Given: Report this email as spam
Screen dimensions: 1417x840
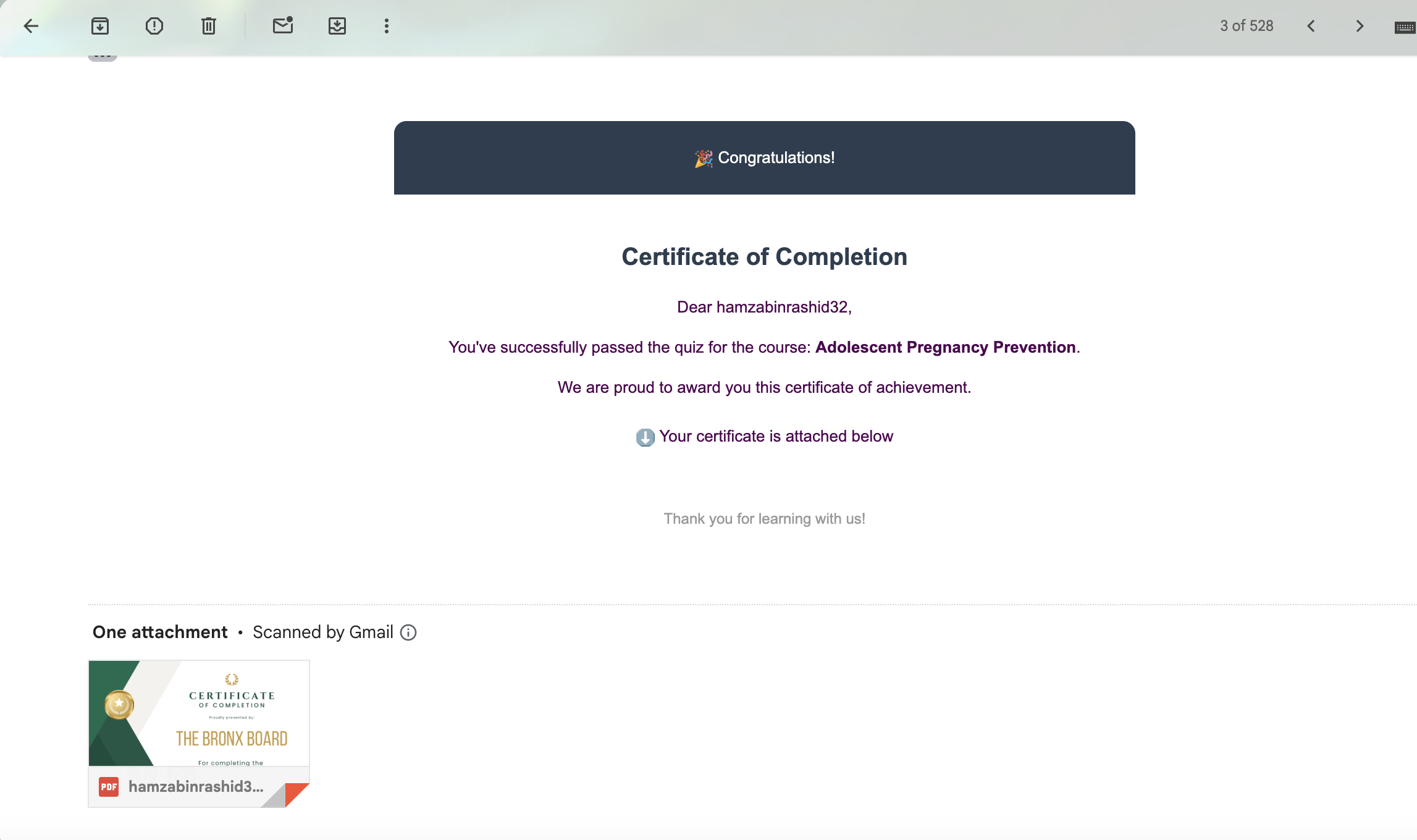Looking at the screenshot, I should pyautogui.click(x=154, y=26).
